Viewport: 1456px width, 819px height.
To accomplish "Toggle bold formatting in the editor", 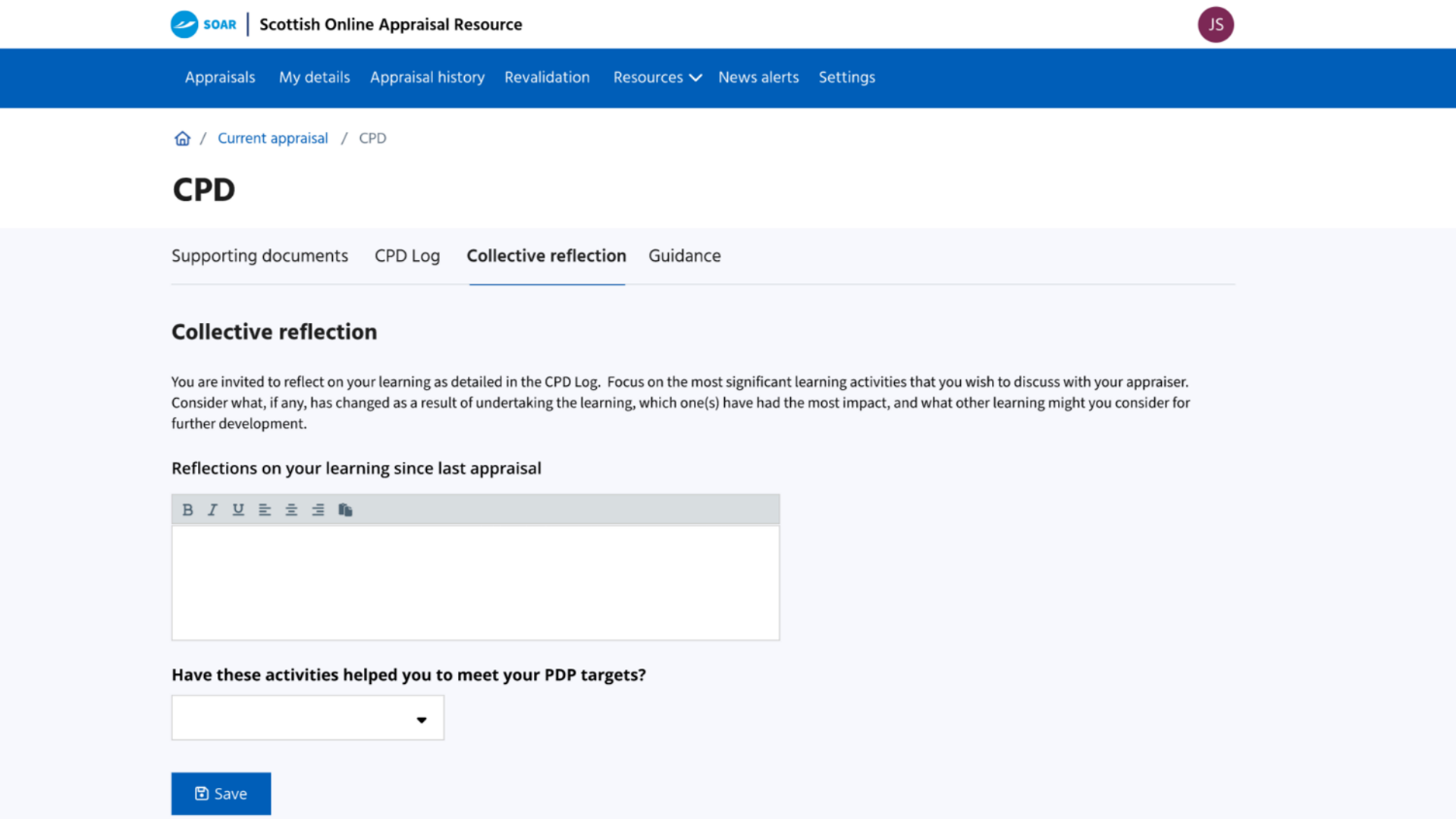I will pos(187,510).
